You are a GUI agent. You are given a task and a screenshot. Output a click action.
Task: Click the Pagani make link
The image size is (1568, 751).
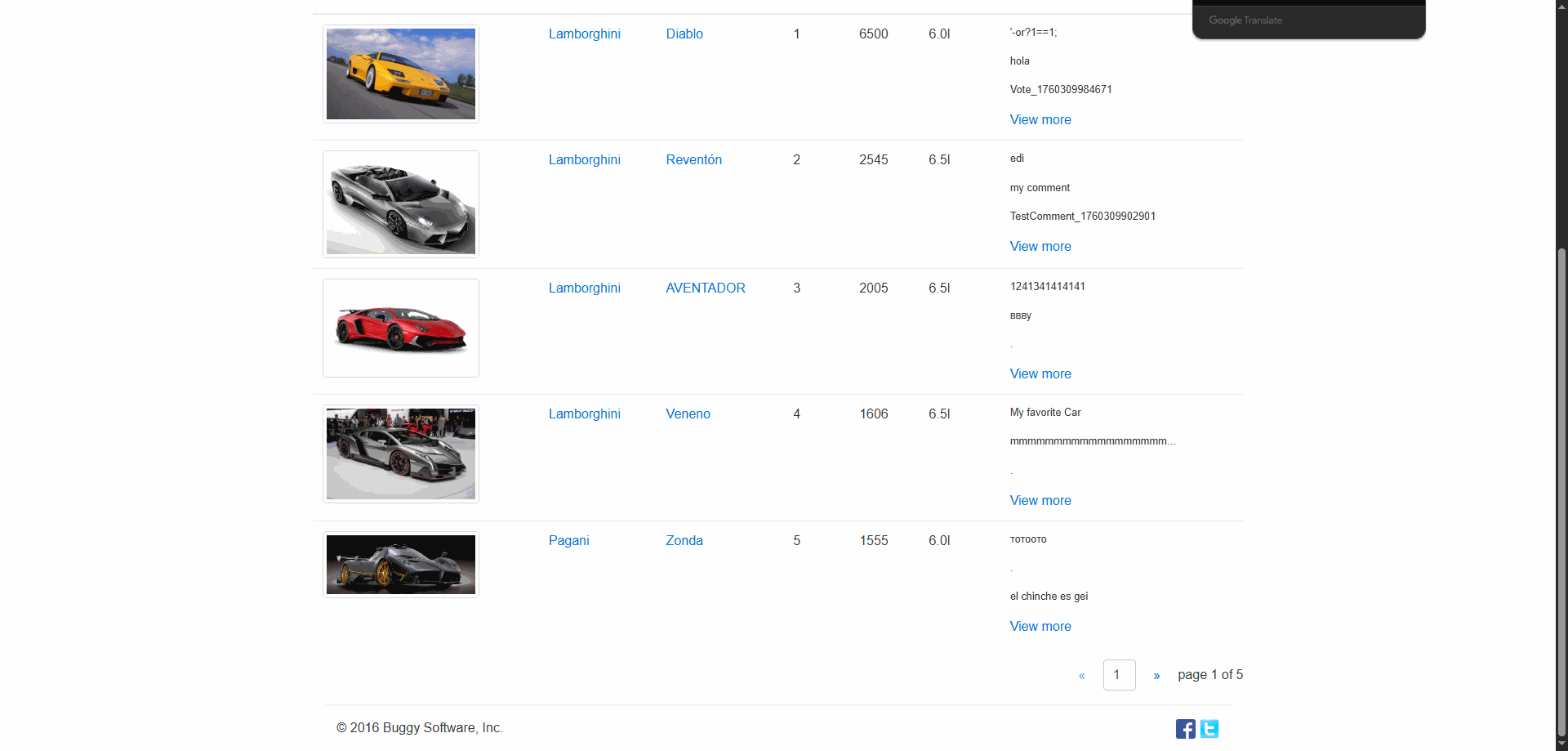click(568, 541)
